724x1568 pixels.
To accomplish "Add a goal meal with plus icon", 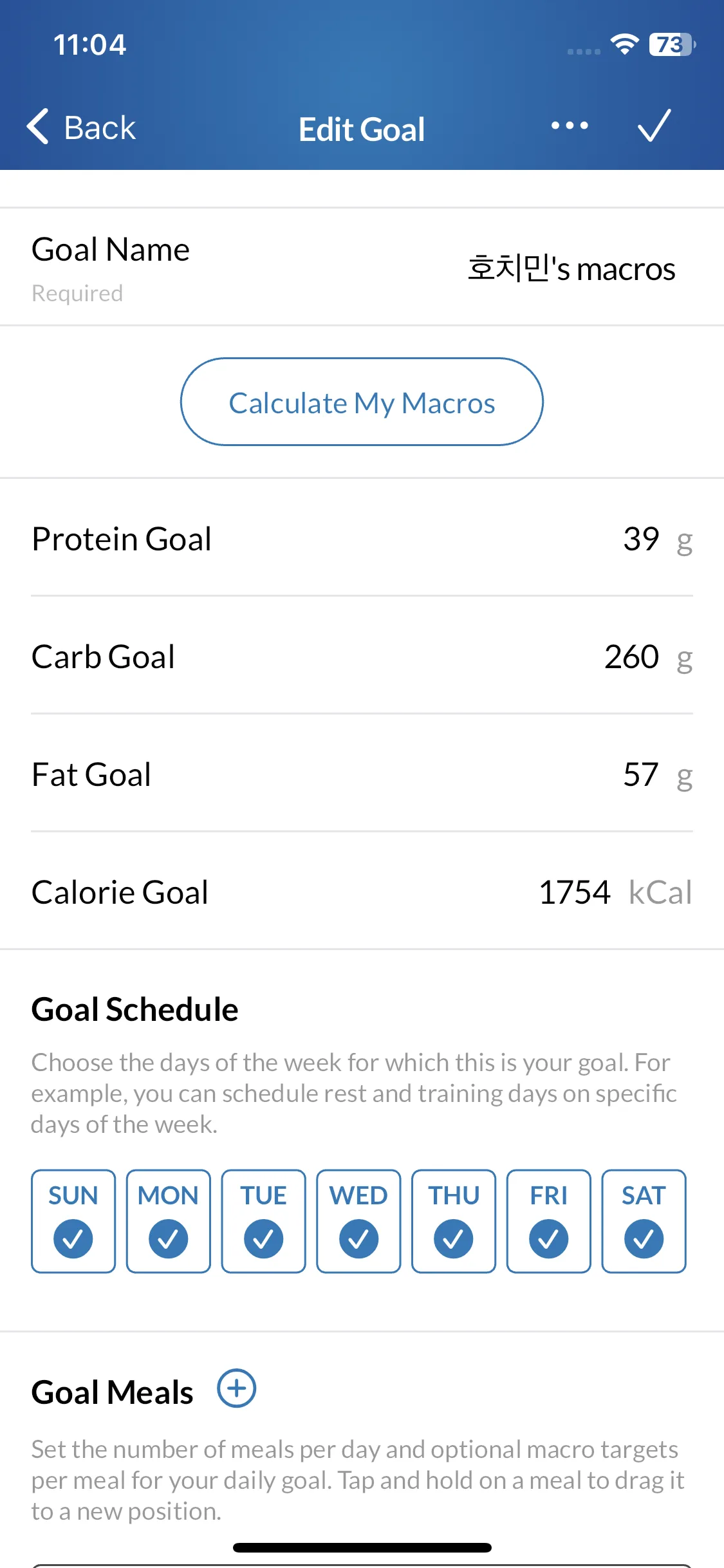I will click(236, 1388).
